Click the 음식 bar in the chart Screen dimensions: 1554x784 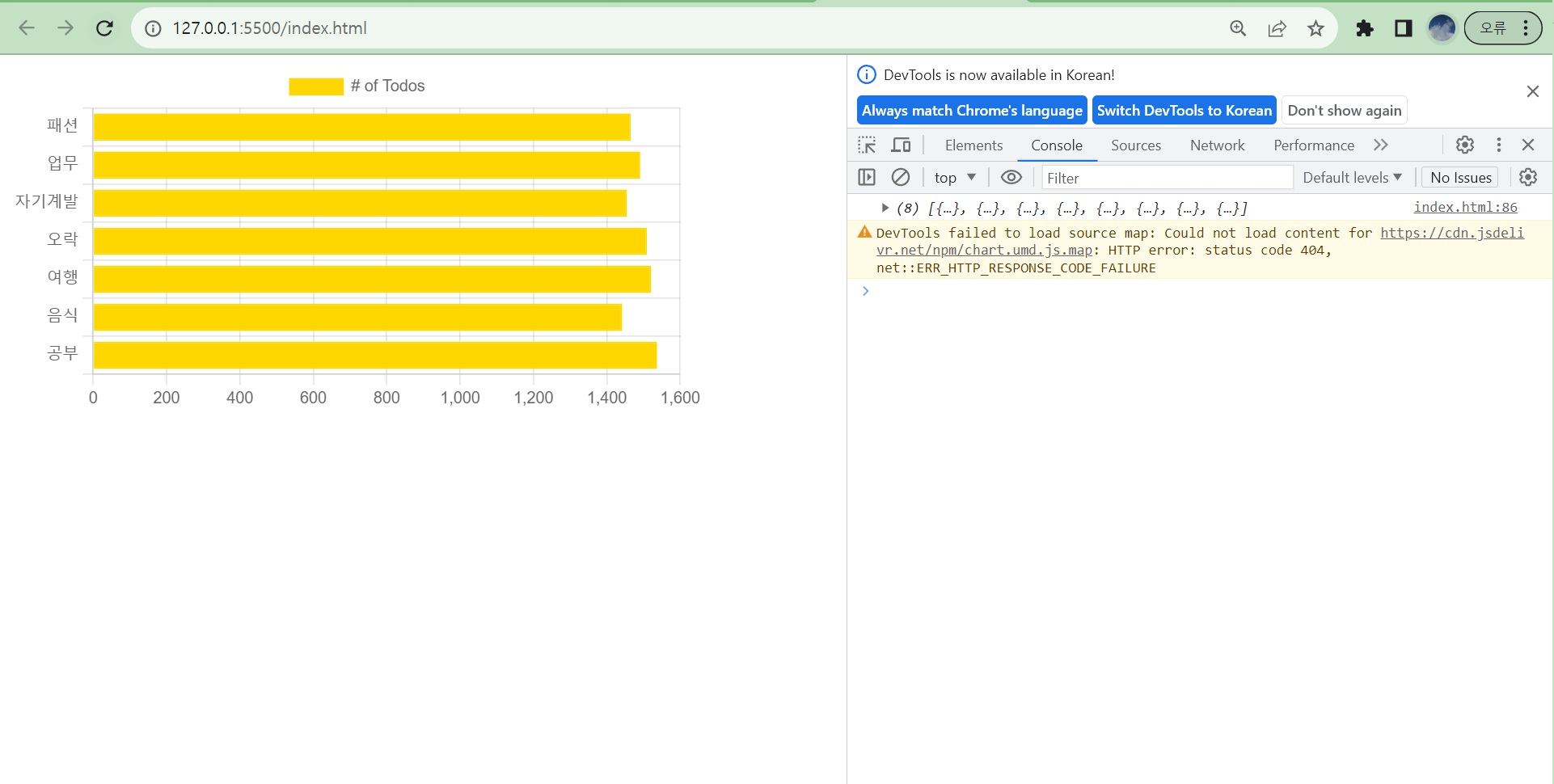(357, 317)
